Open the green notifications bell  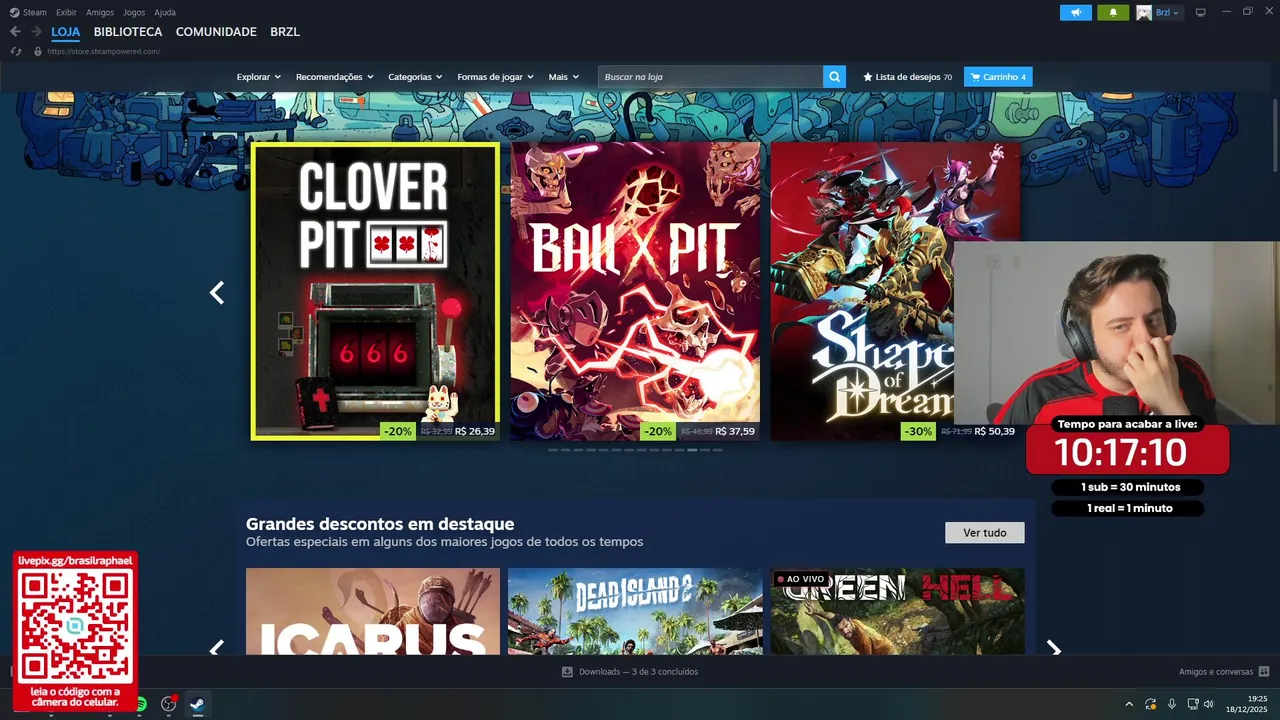(x=1113, y=12)
